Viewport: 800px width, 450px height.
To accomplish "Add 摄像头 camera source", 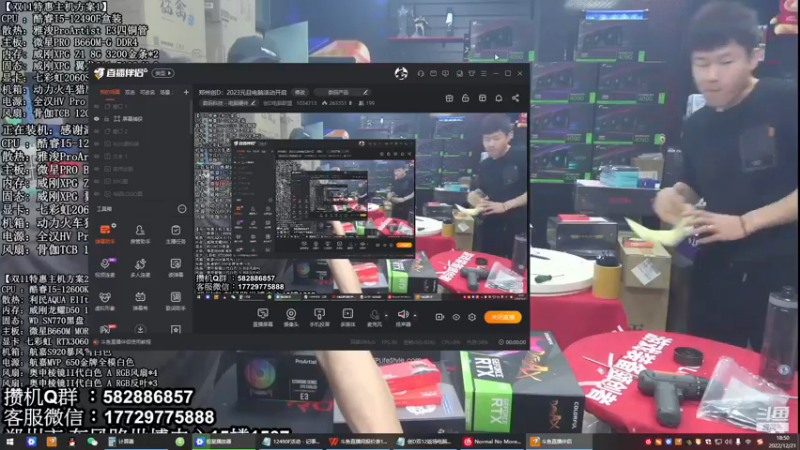I will point(291,317).
